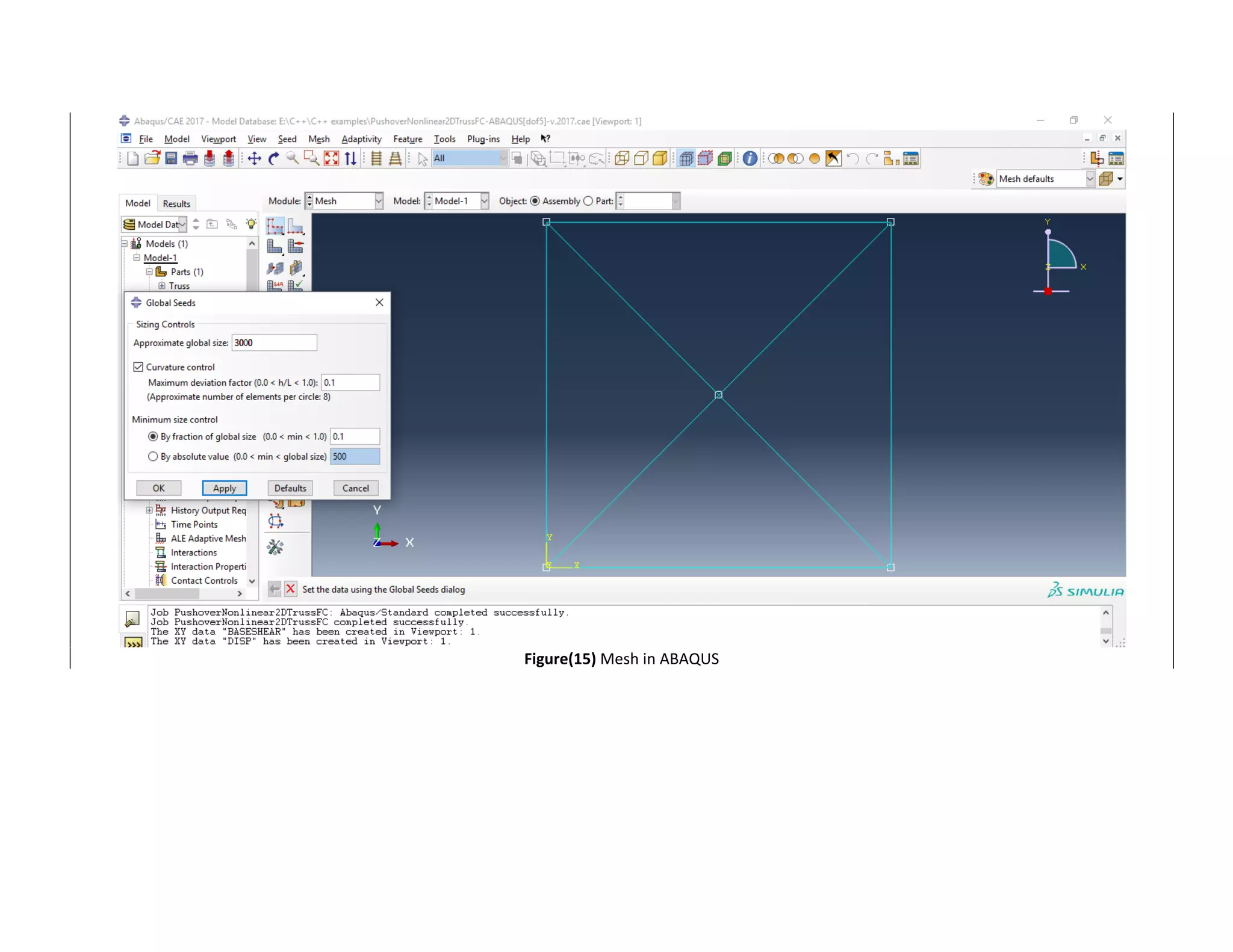
Task: Click Defaults in Global Seeds dialog
Action: pyautogui.click(x=290, y=488)
